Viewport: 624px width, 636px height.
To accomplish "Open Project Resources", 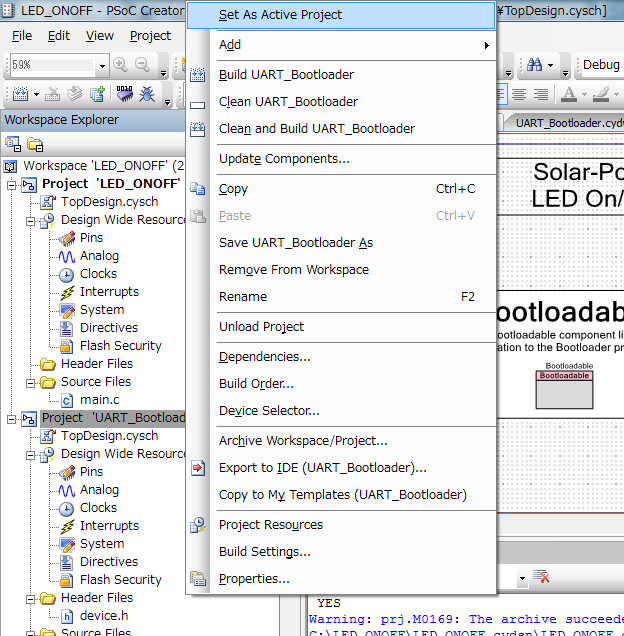I will pos(341,524).
